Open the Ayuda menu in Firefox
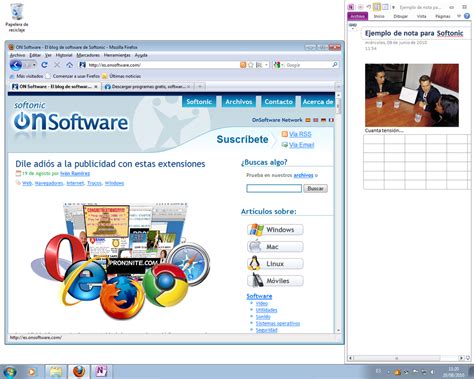 141,55
